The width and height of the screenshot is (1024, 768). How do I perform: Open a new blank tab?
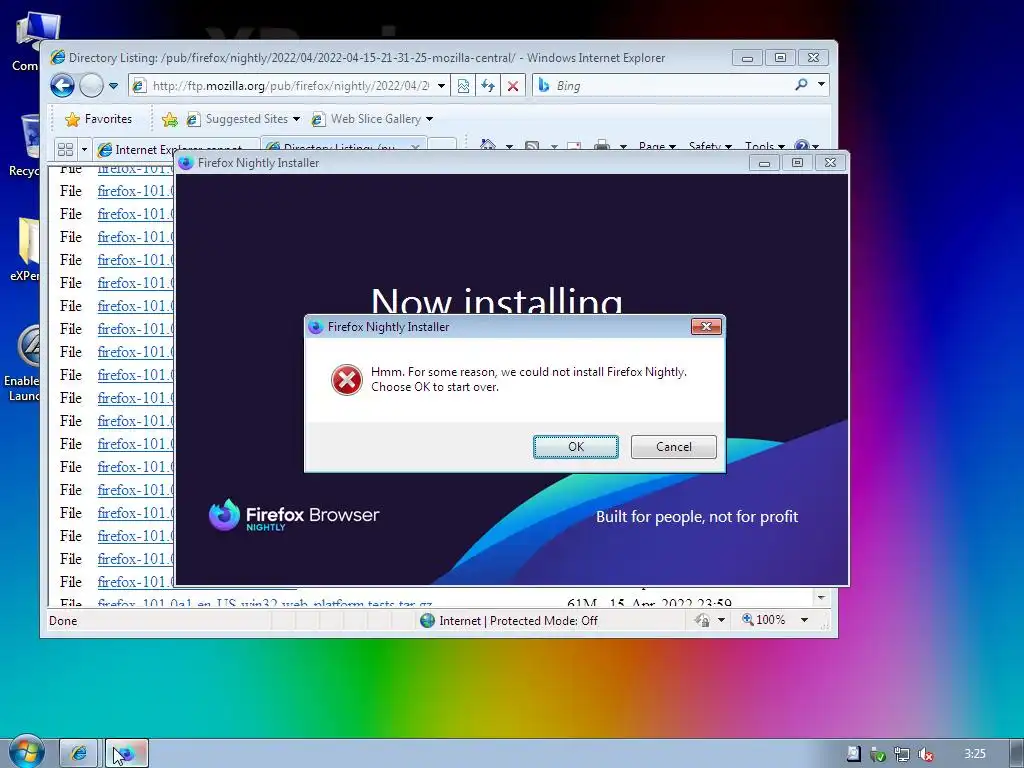[x=441, y=146]
